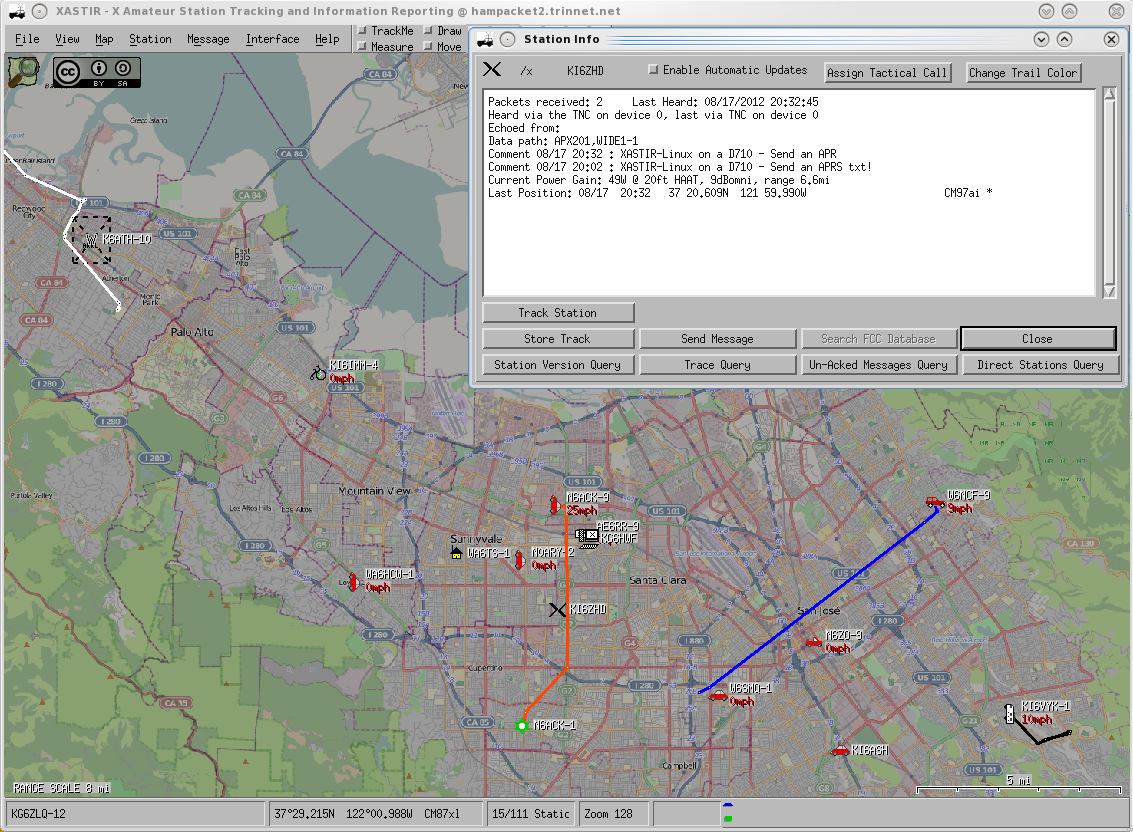
Task: Select the WA6TS-1 house icon
Action: click(x=457, y=553)
